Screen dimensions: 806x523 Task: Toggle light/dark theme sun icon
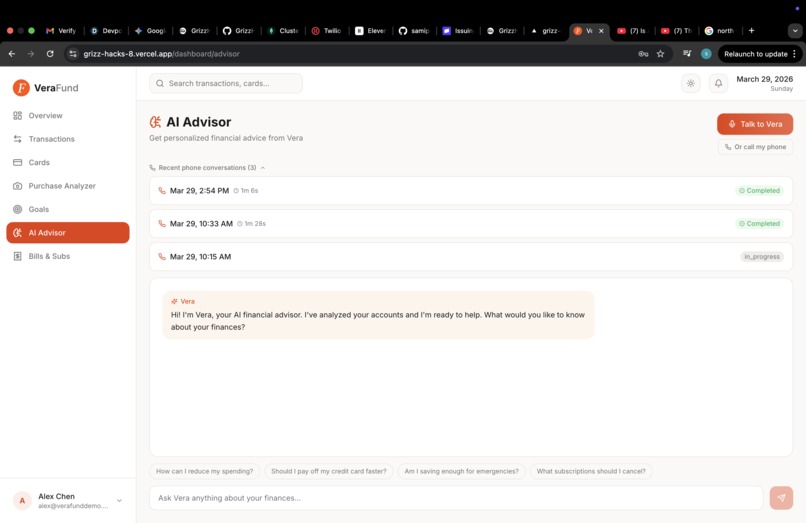(690, 83)
